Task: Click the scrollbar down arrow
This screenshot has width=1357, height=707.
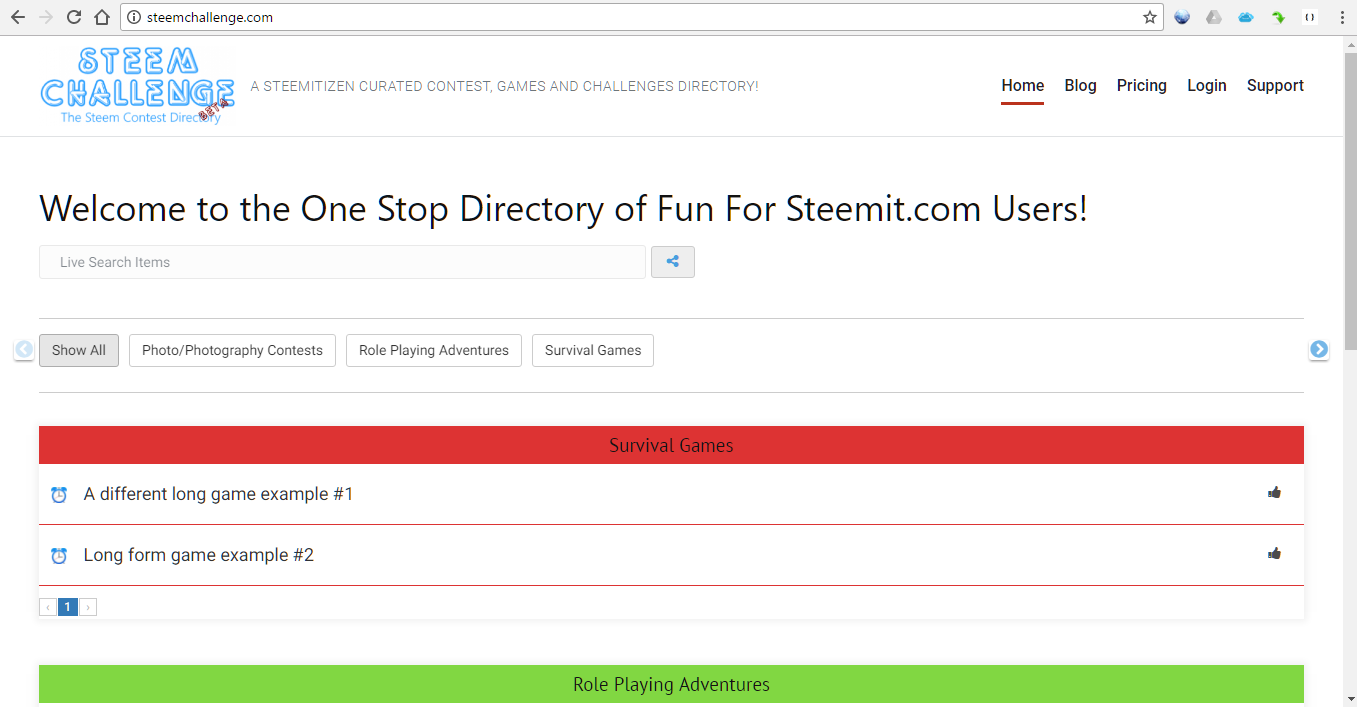Action: coord(1350,698)
